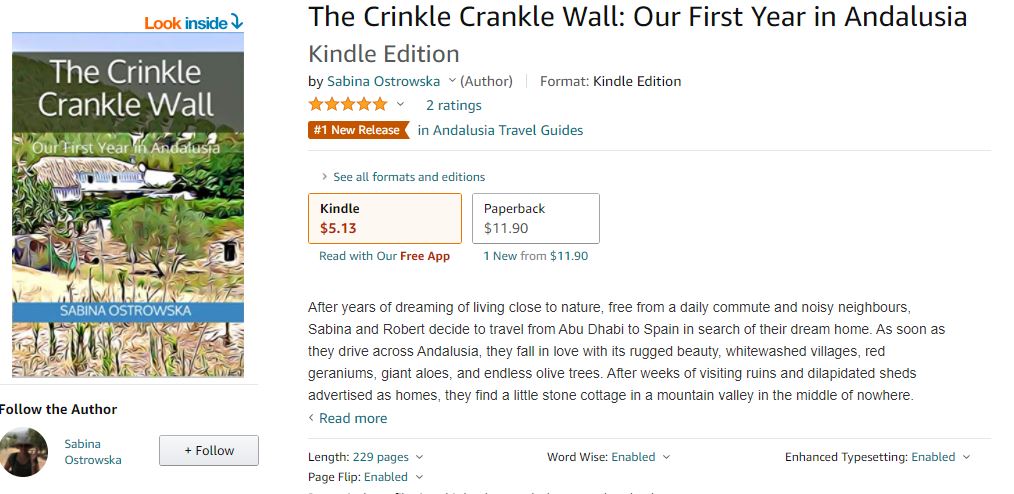Expand the star rating breakdown chevron
The width and height of the screenshot is (1014, 494).
401,105
